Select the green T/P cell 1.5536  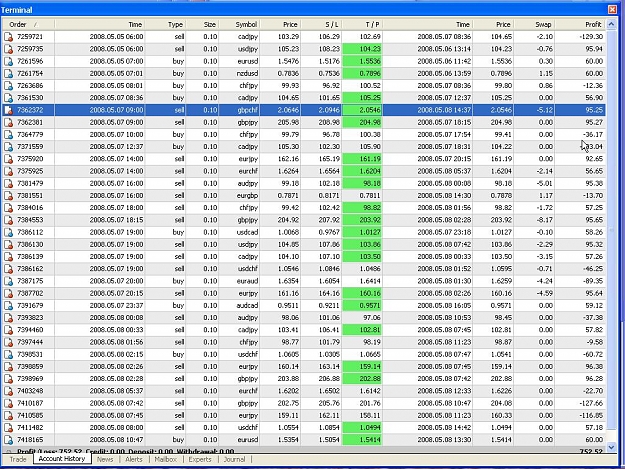pos(362,61)
